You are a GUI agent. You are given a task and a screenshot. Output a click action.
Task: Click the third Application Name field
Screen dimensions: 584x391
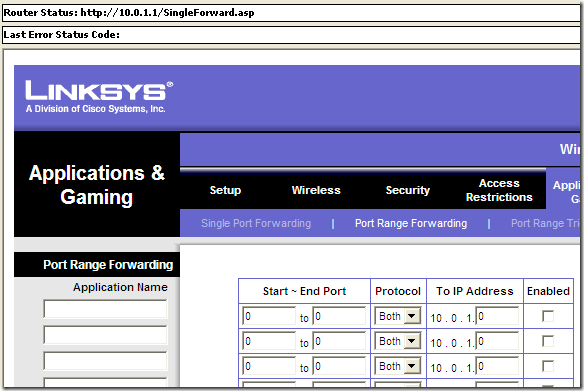click(x=105, y=361)
